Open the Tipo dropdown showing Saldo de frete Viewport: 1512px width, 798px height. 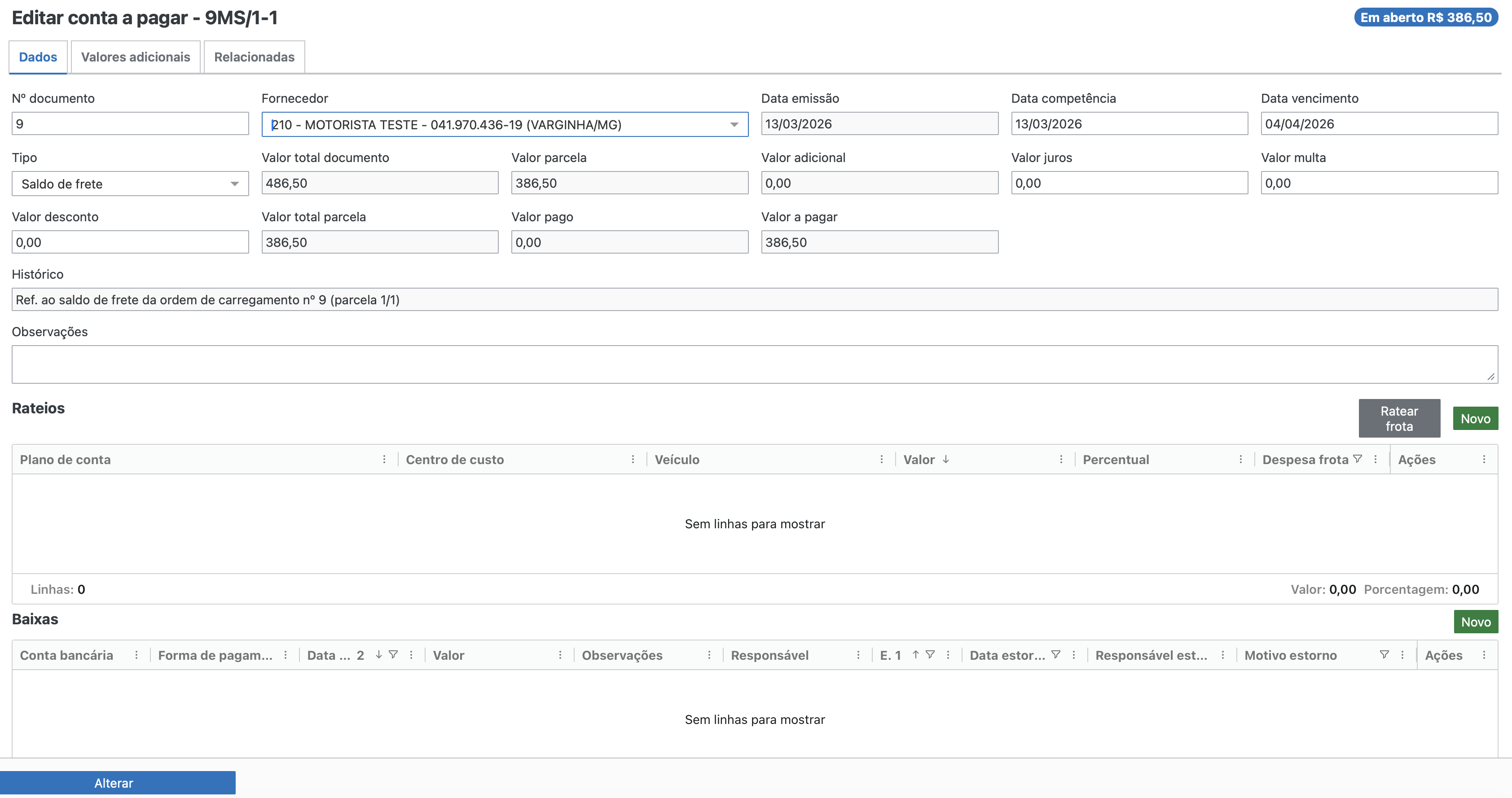[x=234, y=184]
